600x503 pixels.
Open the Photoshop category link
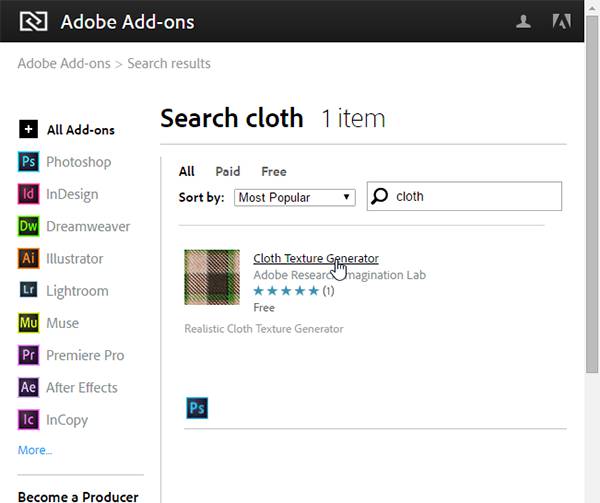coord(79,162)
